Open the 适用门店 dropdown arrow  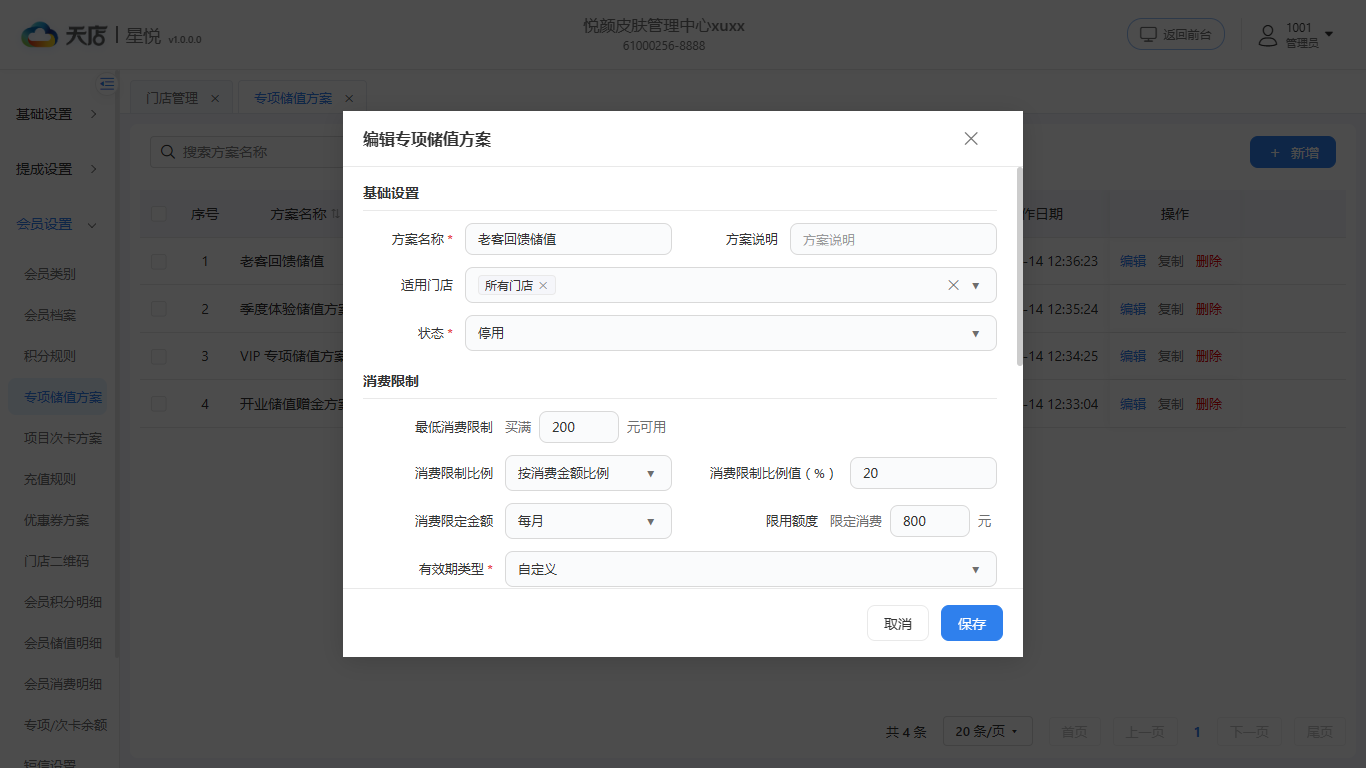click(976, 286)
